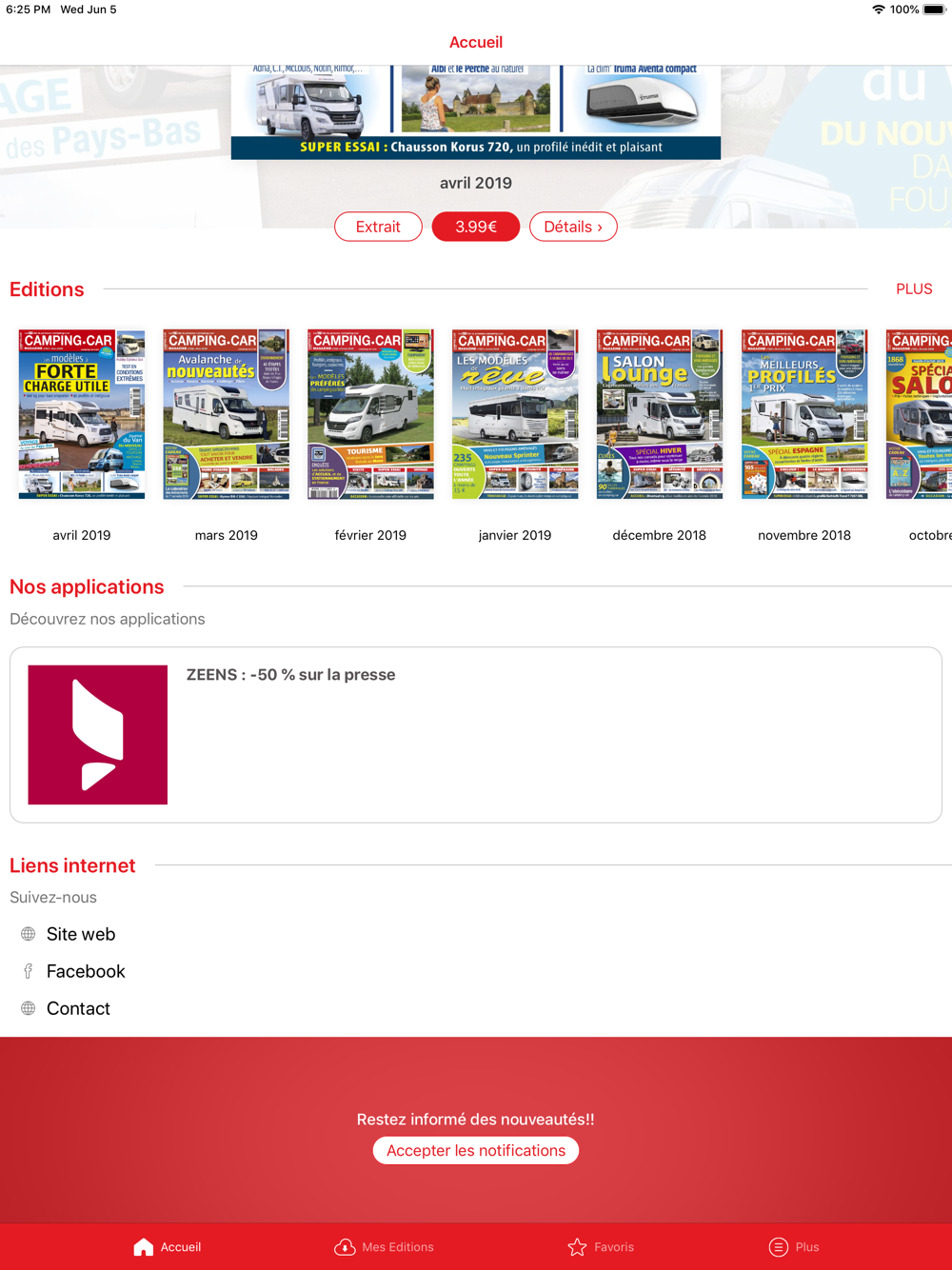952x1270 pixels.
Task: Open the Site web link
Action: pyautogui.click(x=81, y=934)
